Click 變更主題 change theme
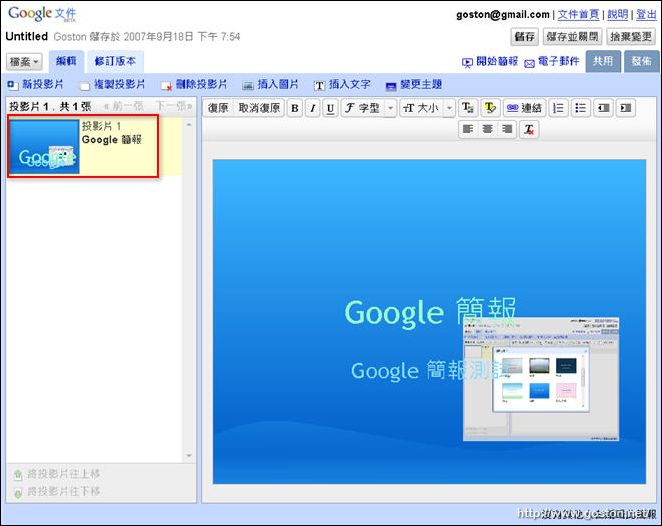This screenshot has height=526, width=662. point(414,84)
